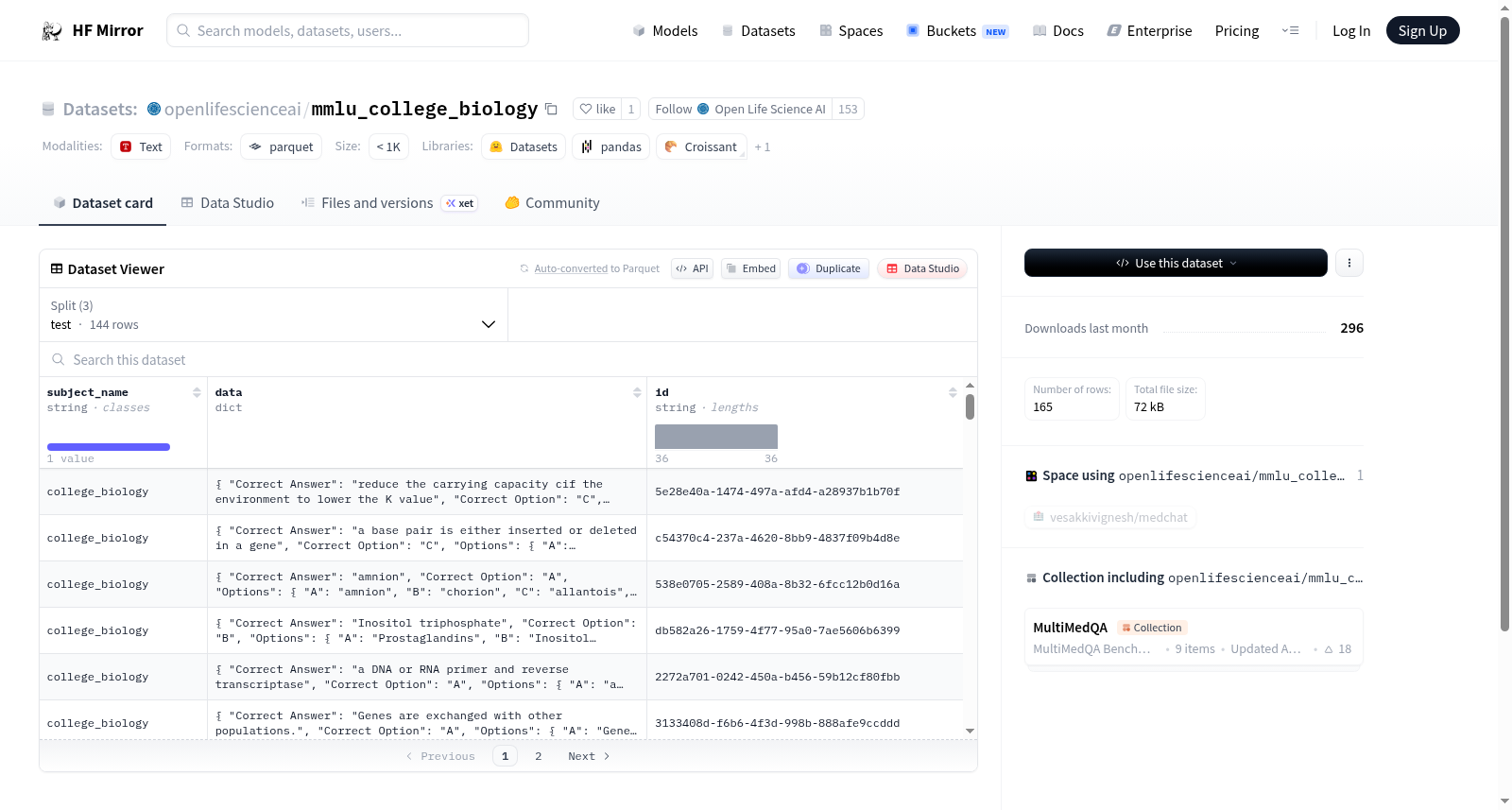Click the Duplicate button
Screen dimensions: 1512x810
[x=829, y=268]
